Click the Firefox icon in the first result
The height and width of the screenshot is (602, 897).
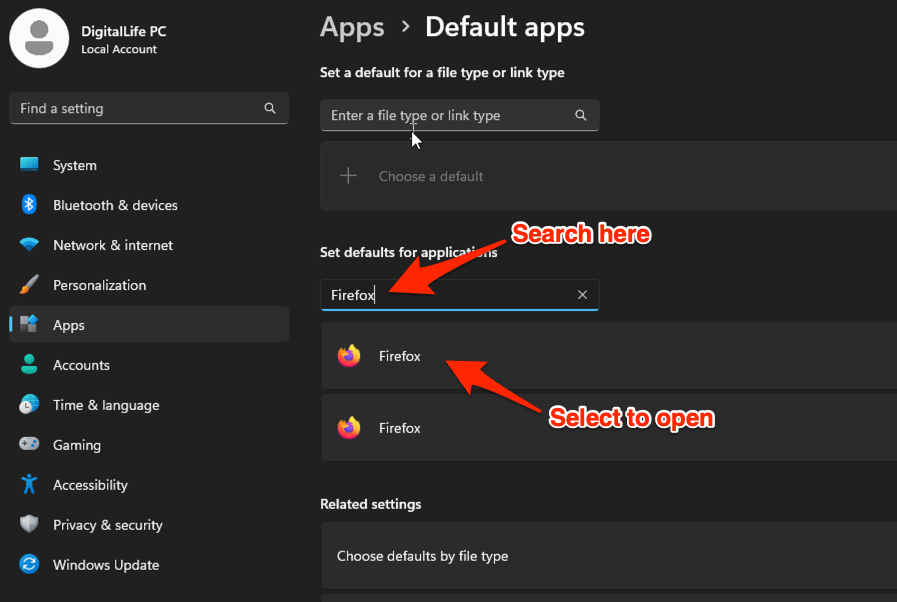(349, 356)
